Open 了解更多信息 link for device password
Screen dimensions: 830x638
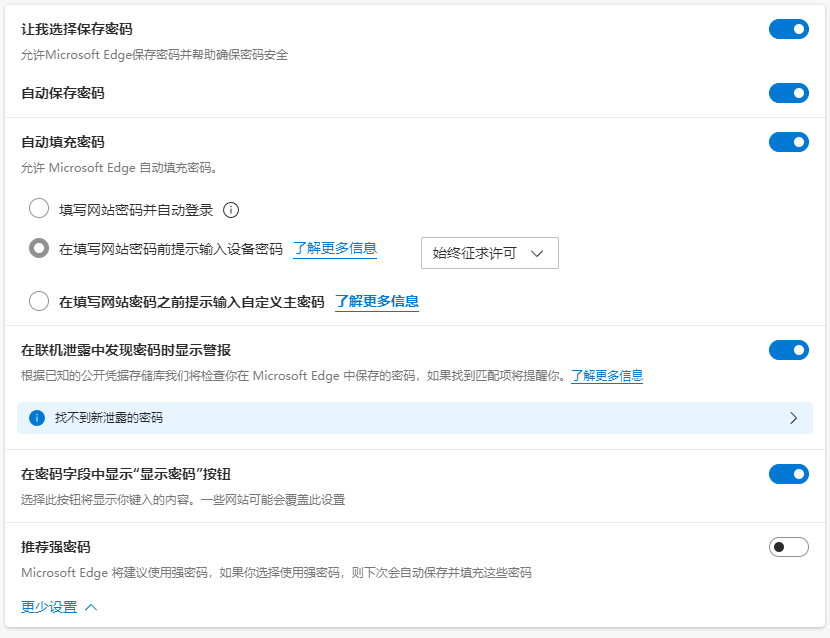coord(335,248)
